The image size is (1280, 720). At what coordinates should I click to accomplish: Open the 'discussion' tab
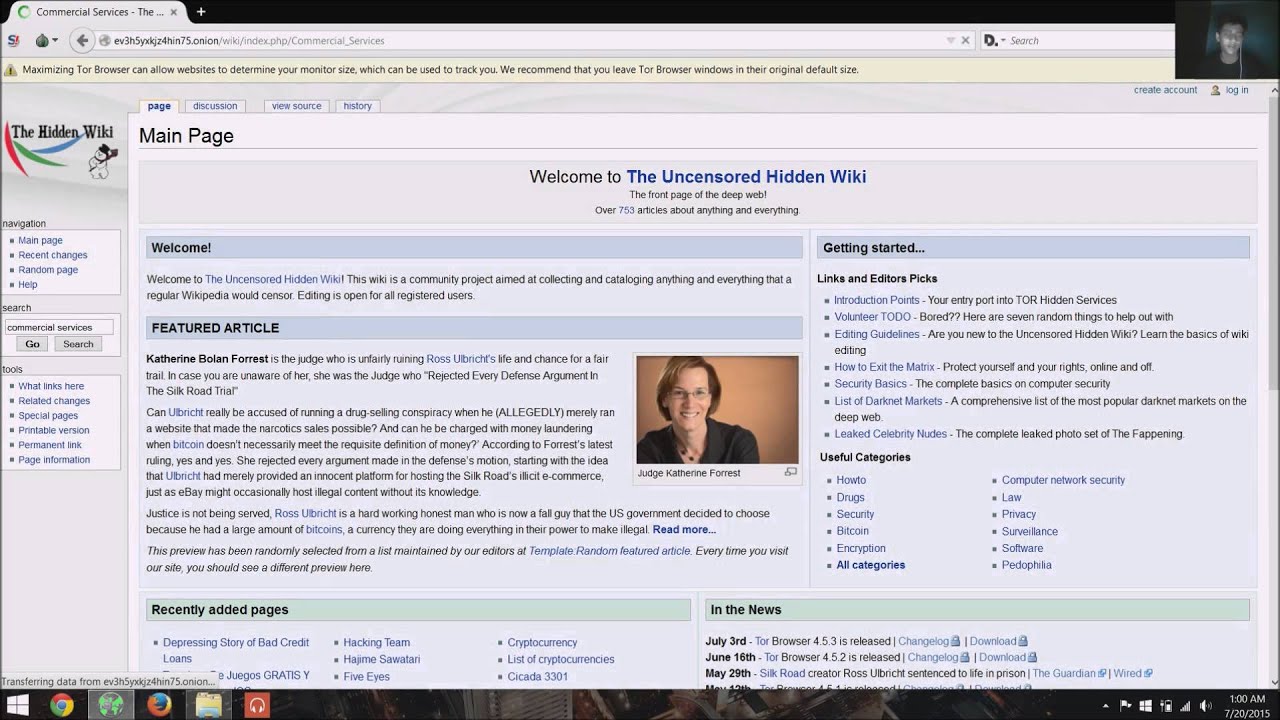tap(215, 106)
